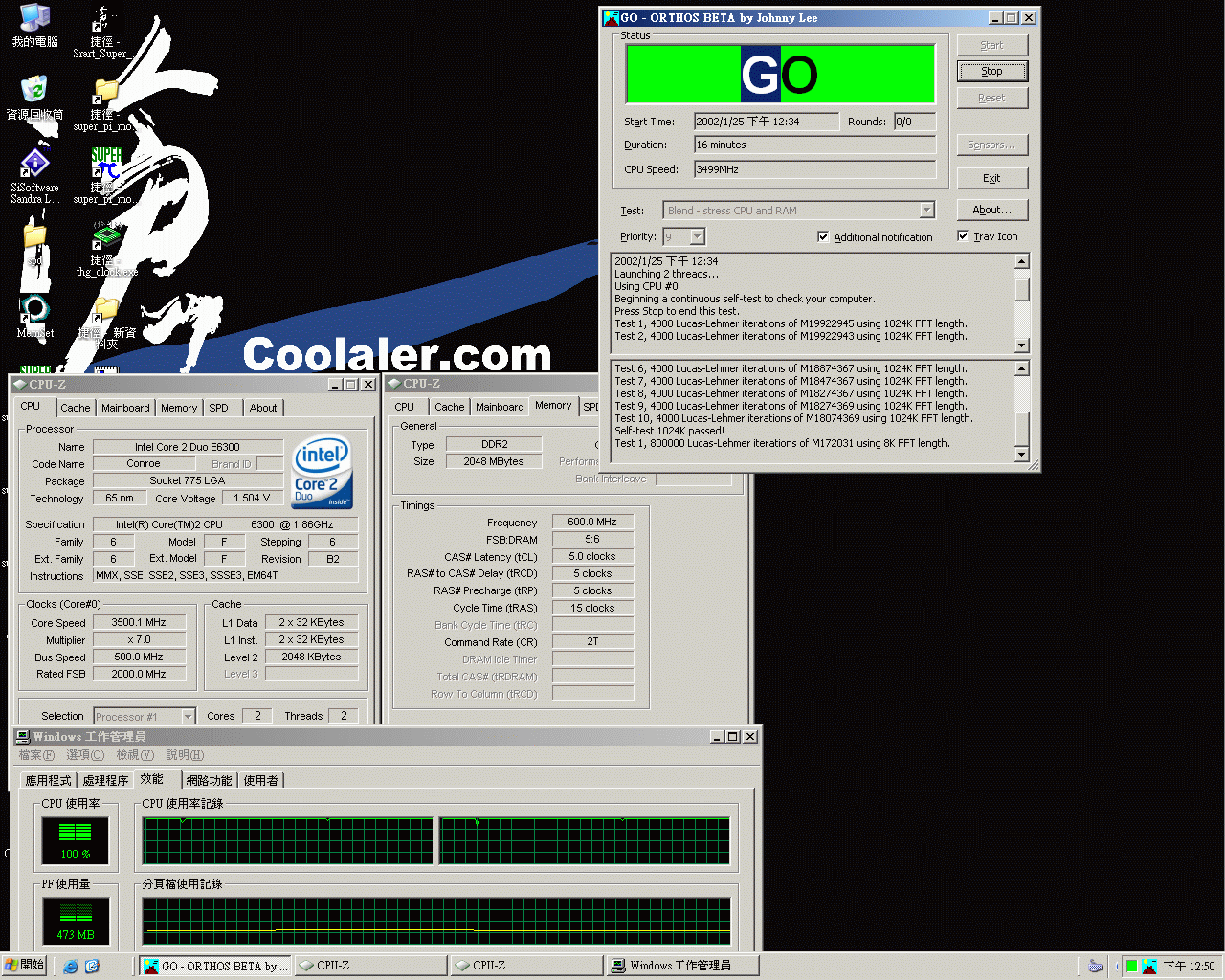Click the Sensors... button in ORTHOS
The image size is (1225, 980).
[991, 145]
